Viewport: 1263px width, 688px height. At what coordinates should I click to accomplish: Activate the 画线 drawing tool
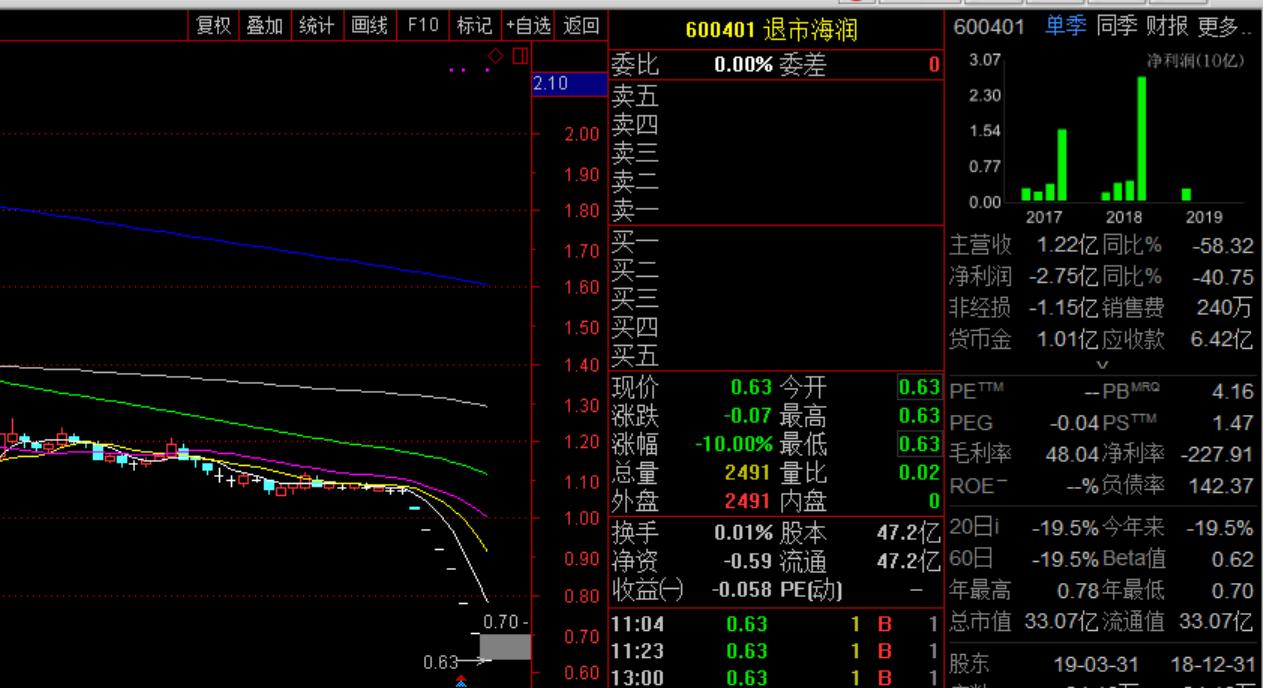tap(369, 26)
